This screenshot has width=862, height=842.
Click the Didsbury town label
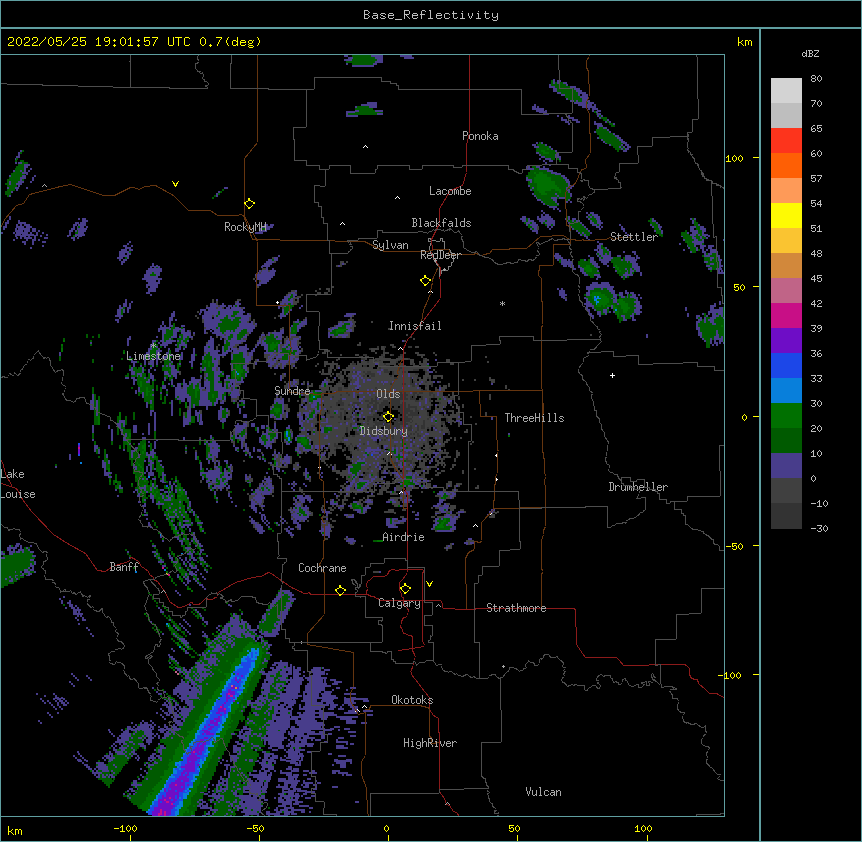pyautogui.click(x=384, y=431)
